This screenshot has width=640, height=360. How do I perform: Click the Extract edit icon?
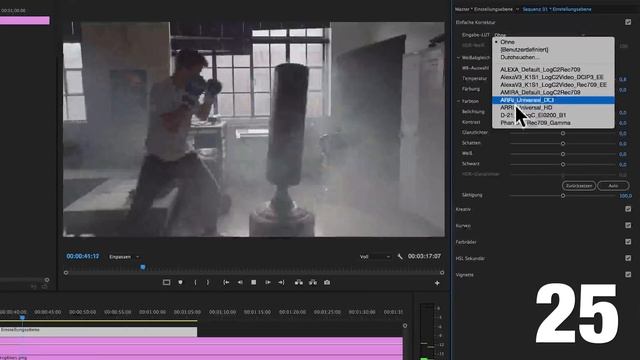313,282
